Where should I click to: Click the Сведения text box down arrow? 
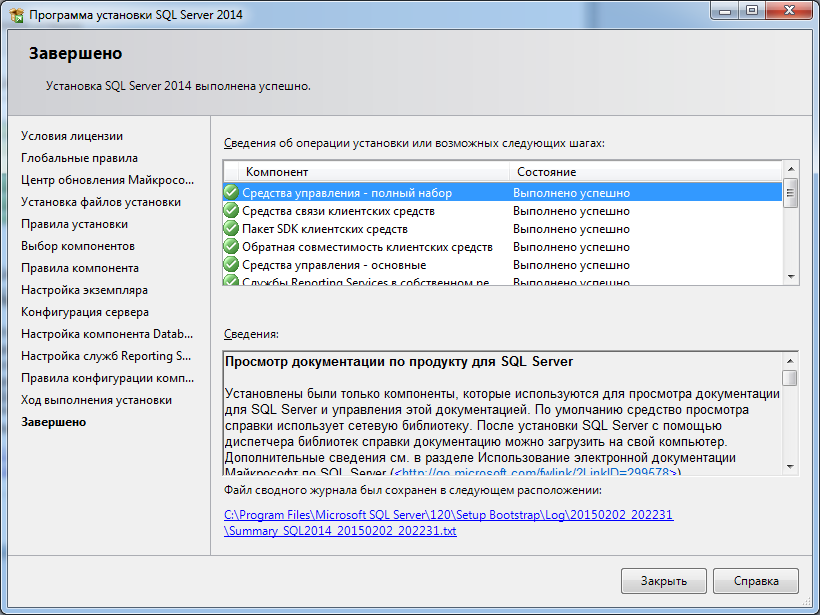pyautogui.click(x=790, y=466)
